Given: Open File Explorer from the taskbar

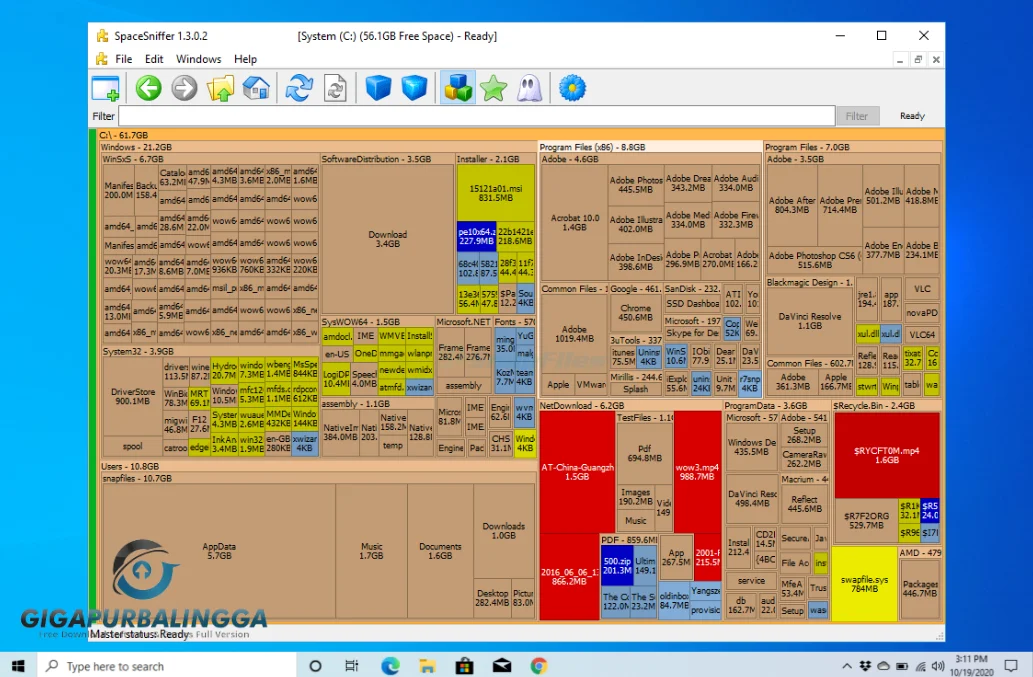Looking at the screenshot, I should click(x=427, y=666).
